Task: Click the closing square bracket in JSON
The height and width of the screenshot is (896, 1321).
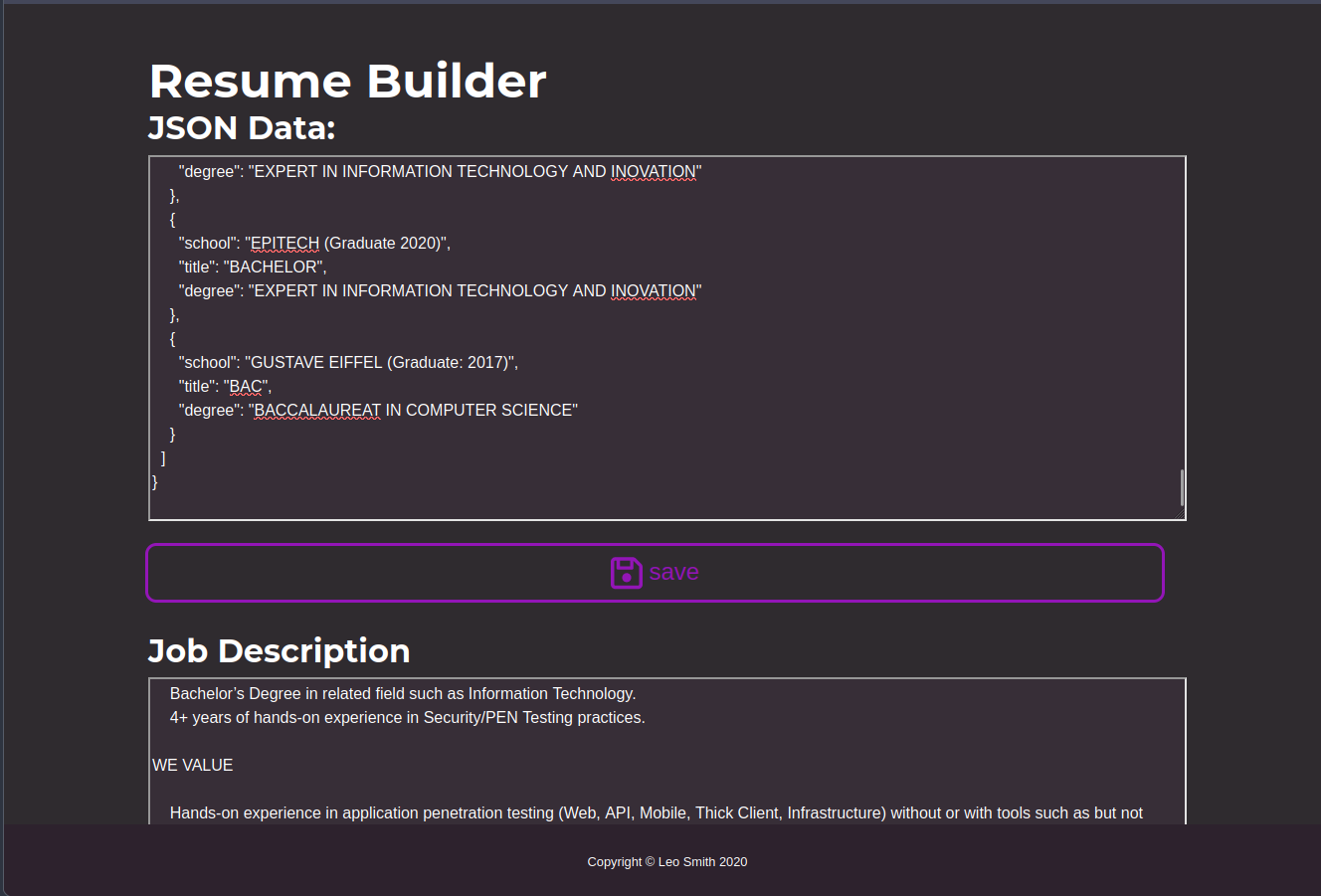Action: 163,457
